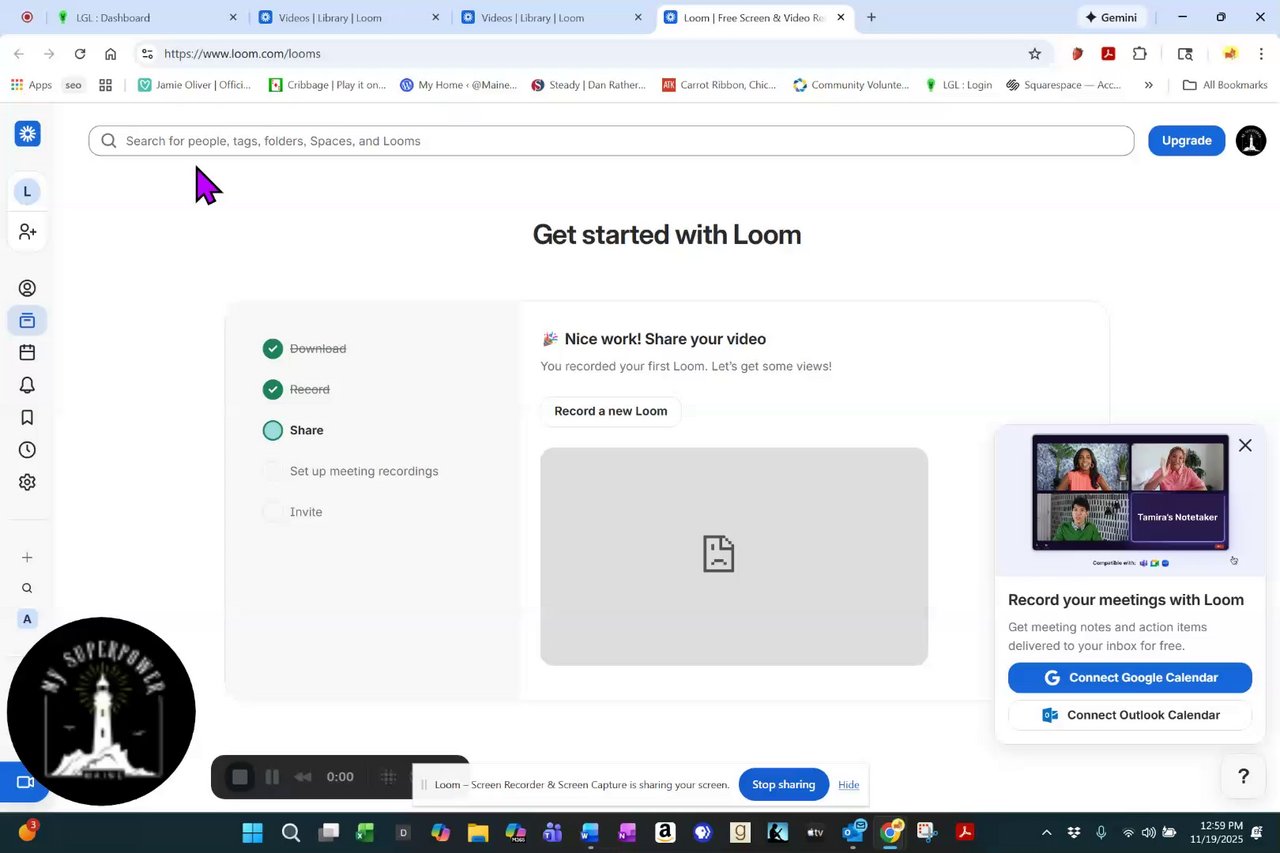Expand more bookmarks chevron
Image resolution: width=1280 pixels, height=853 pixels.
(x=1148, y=85)
